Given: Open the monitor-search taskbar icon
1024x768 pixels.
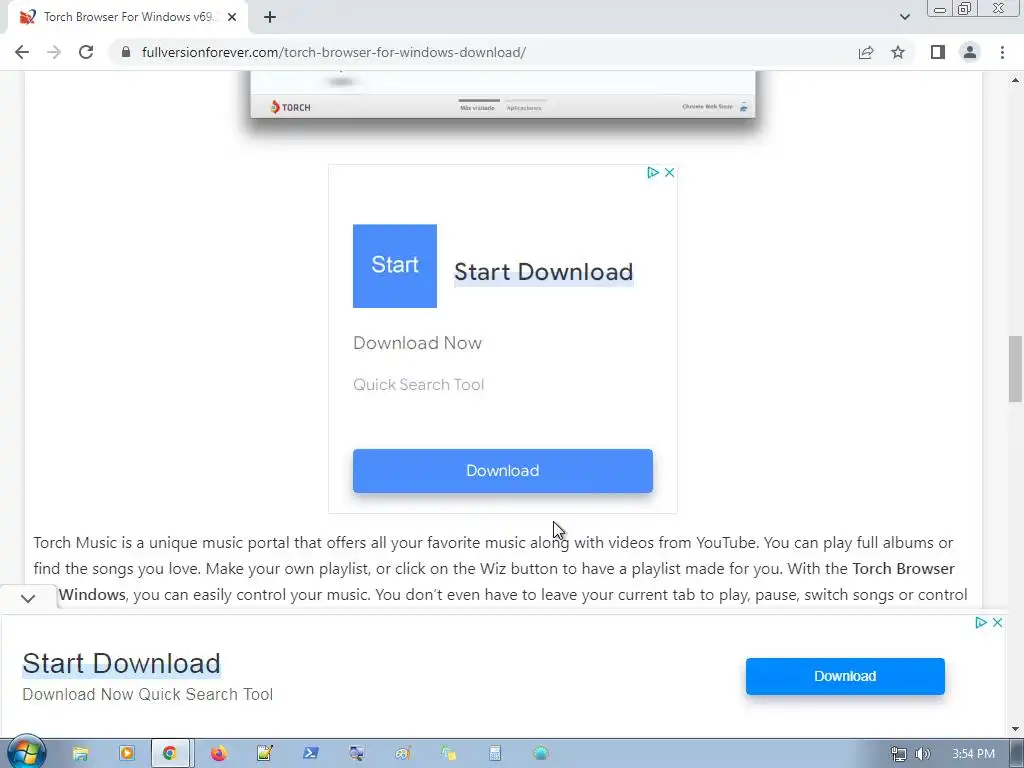Looking at the screenshot, I should coord(357,754).
